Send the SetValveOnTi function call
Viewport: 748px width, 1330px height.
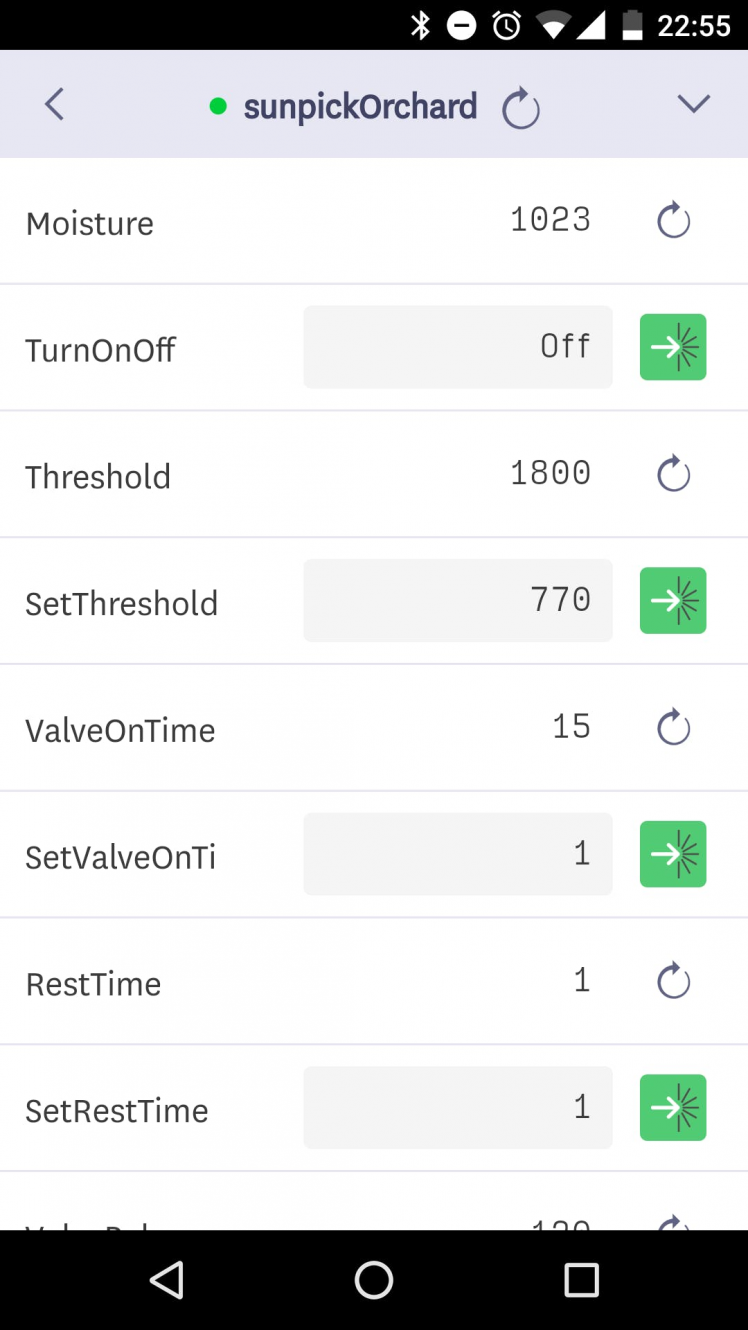[x=673, y=854]
